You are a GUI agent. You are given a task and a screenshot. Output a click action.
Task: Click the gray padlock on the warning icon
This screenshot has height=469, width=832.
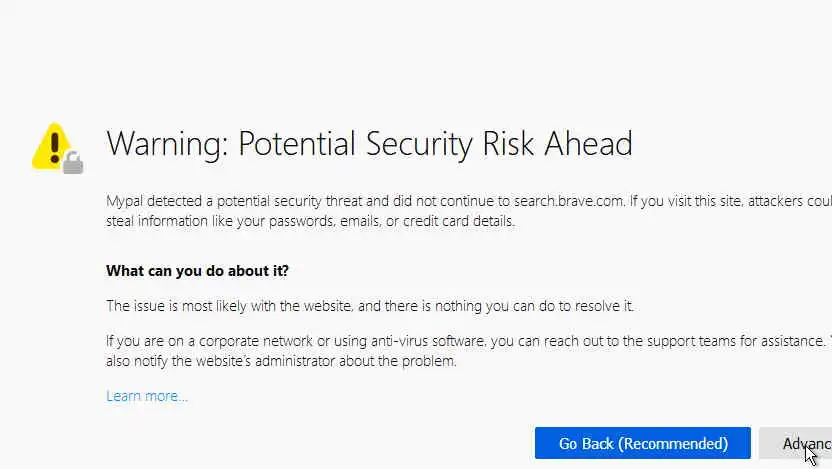(73, 162)
